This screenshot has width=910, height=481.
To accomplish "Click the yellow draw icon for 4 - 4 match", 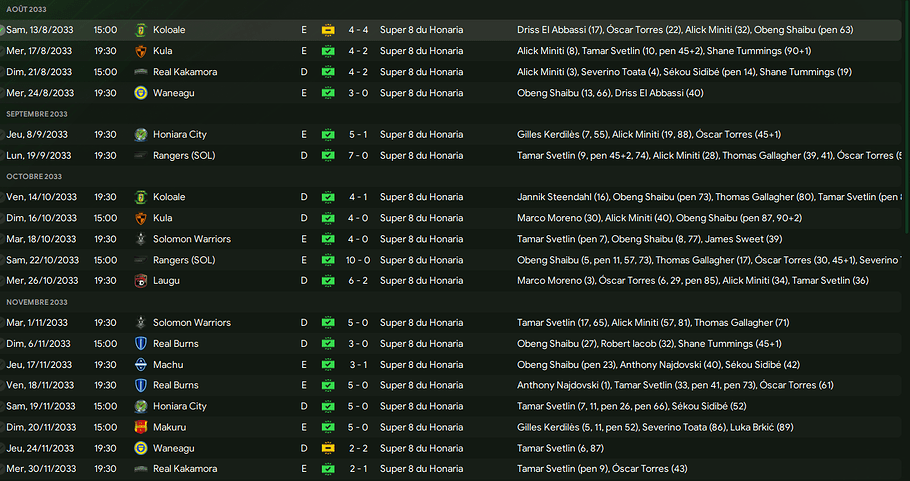I will [x=328, y=30].
